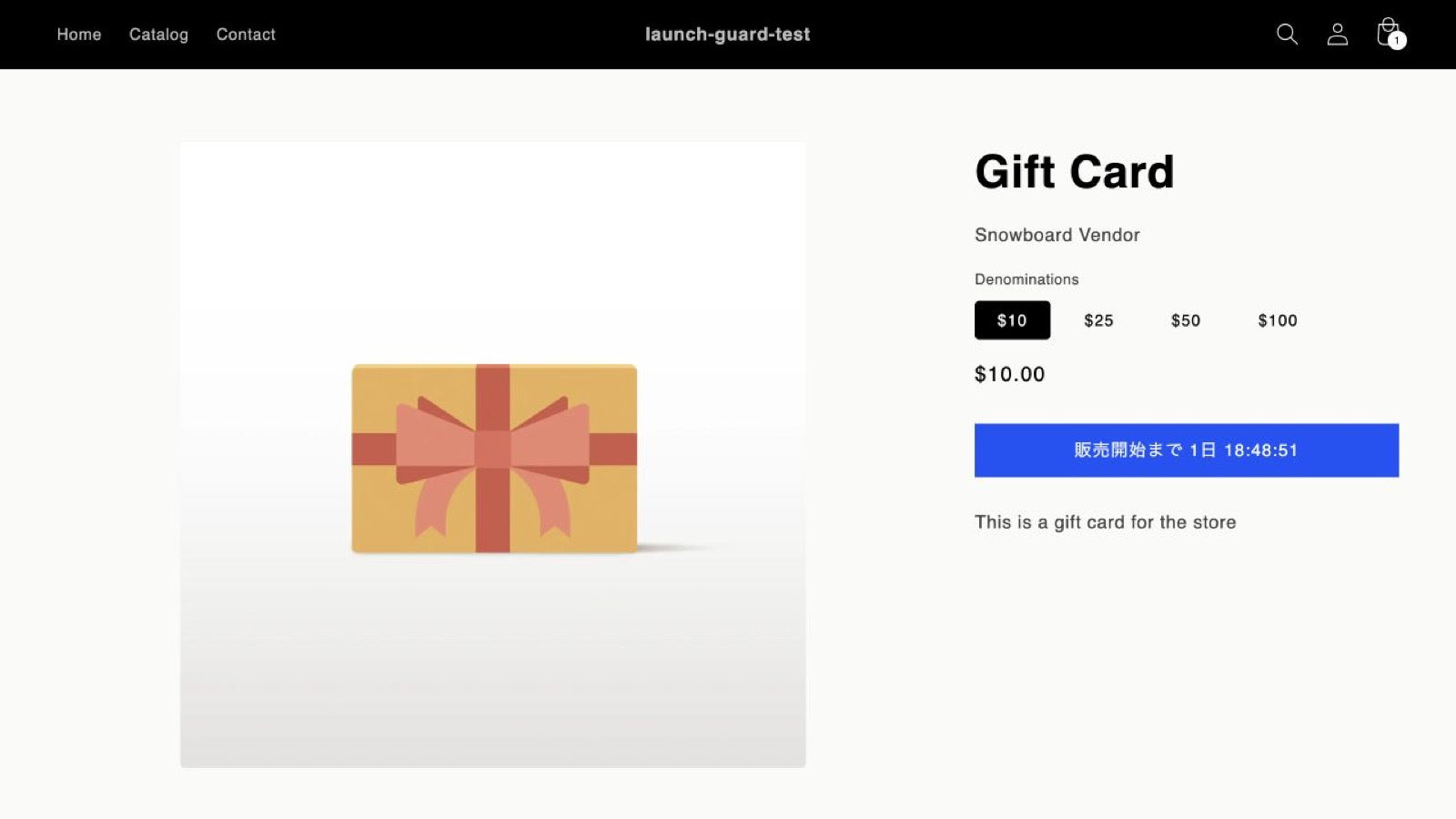Choose the $50 denomination option
The image size is (1456, 819).
1186,320
